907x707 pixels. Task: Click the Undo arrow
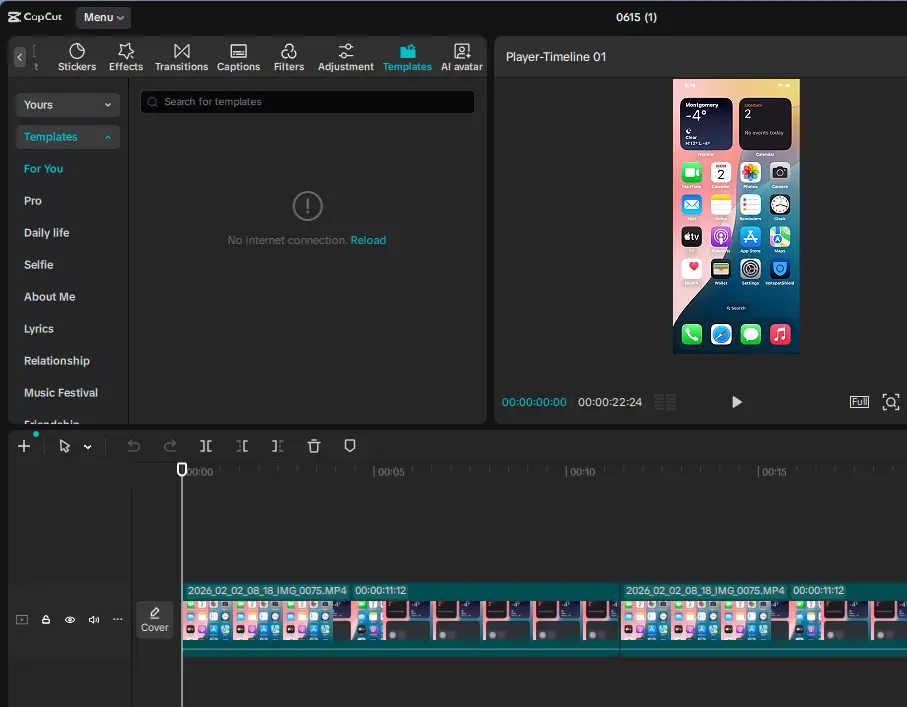point(134,446)
